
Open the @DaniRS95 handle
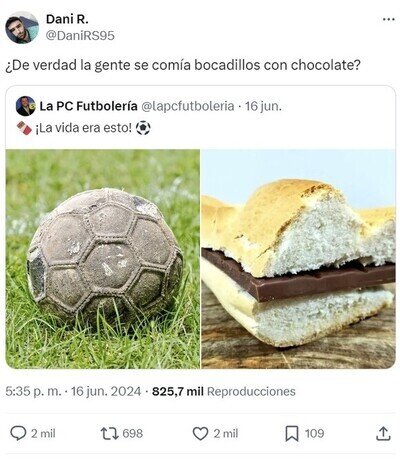tap(80, 35)
